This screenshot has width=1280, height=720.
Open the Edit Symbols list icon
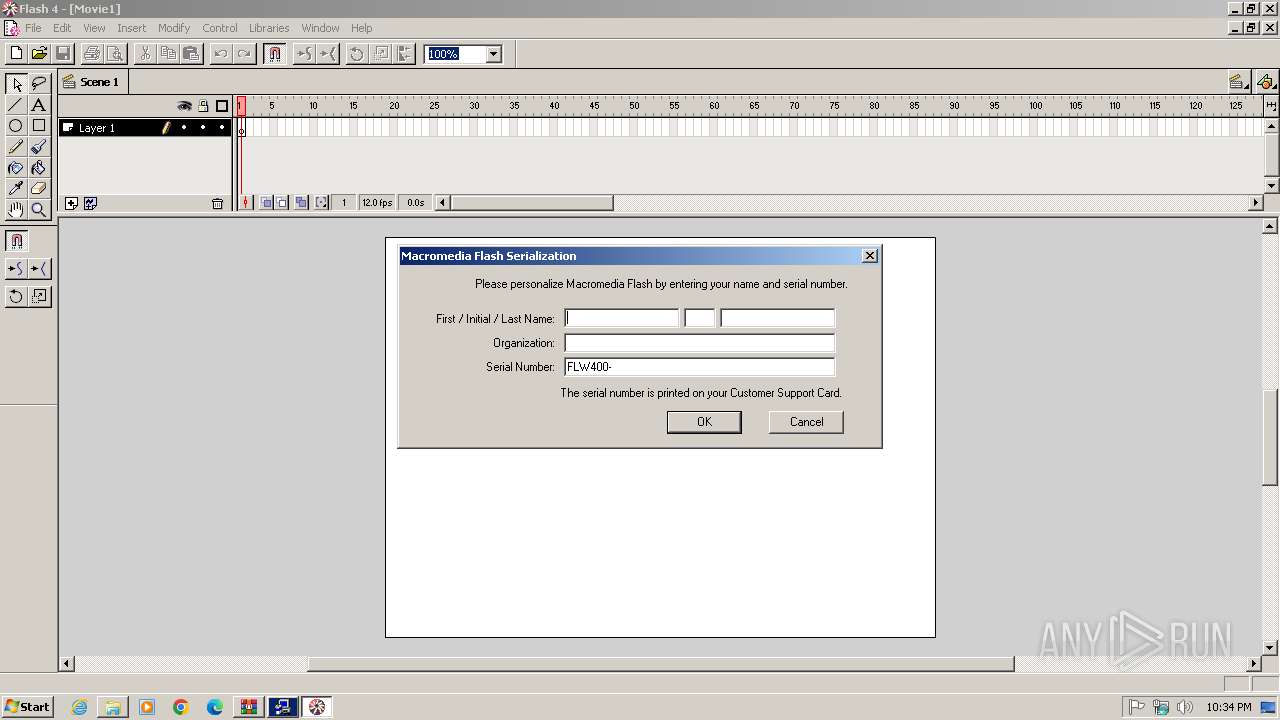(1266, 82)
